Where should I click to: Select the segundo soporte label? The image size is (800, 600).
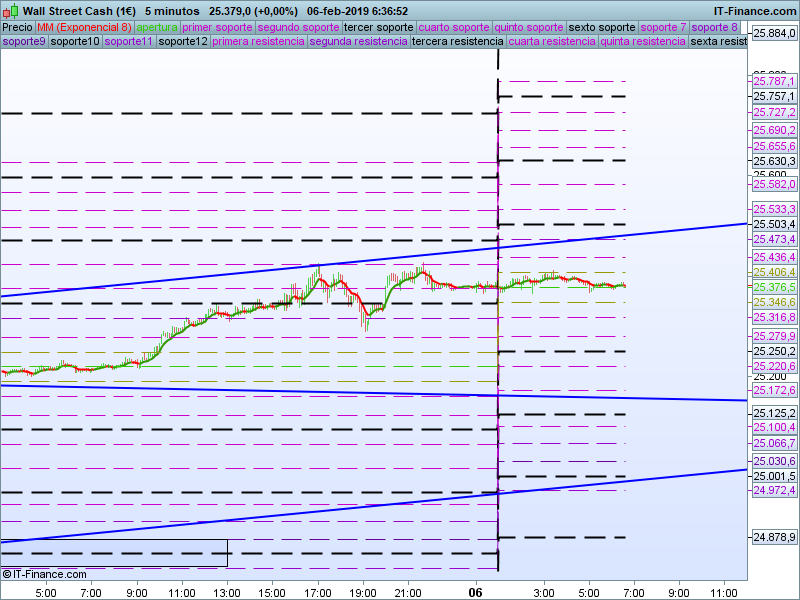(298, 28)
